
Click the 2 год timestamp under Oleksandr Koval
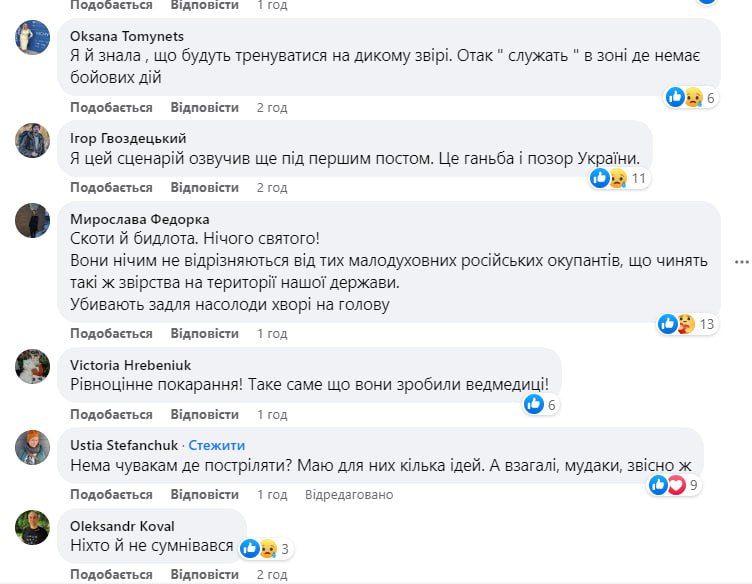coord(272,575)
